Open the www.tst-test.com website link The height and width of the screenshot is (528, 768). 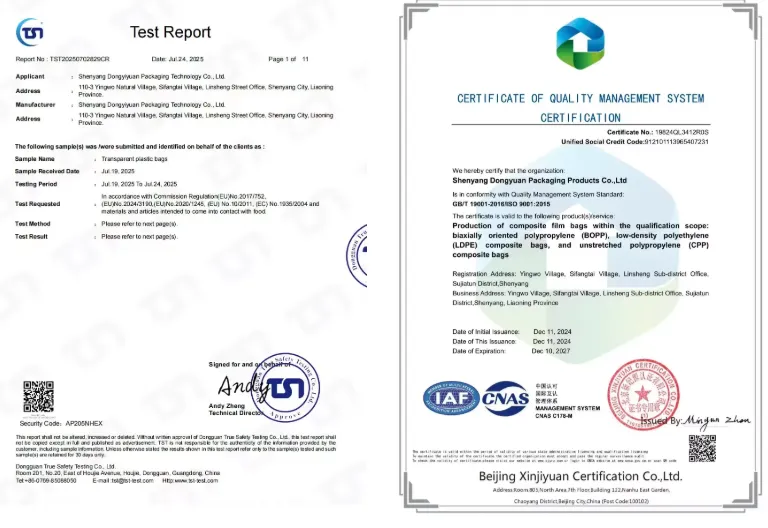189,481
